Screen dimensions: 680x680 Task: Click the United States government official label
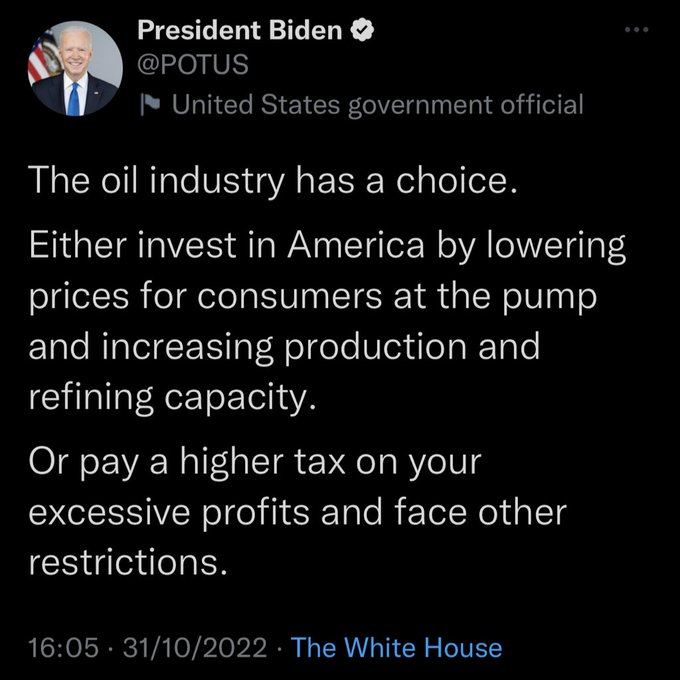[x=377, y=103]
